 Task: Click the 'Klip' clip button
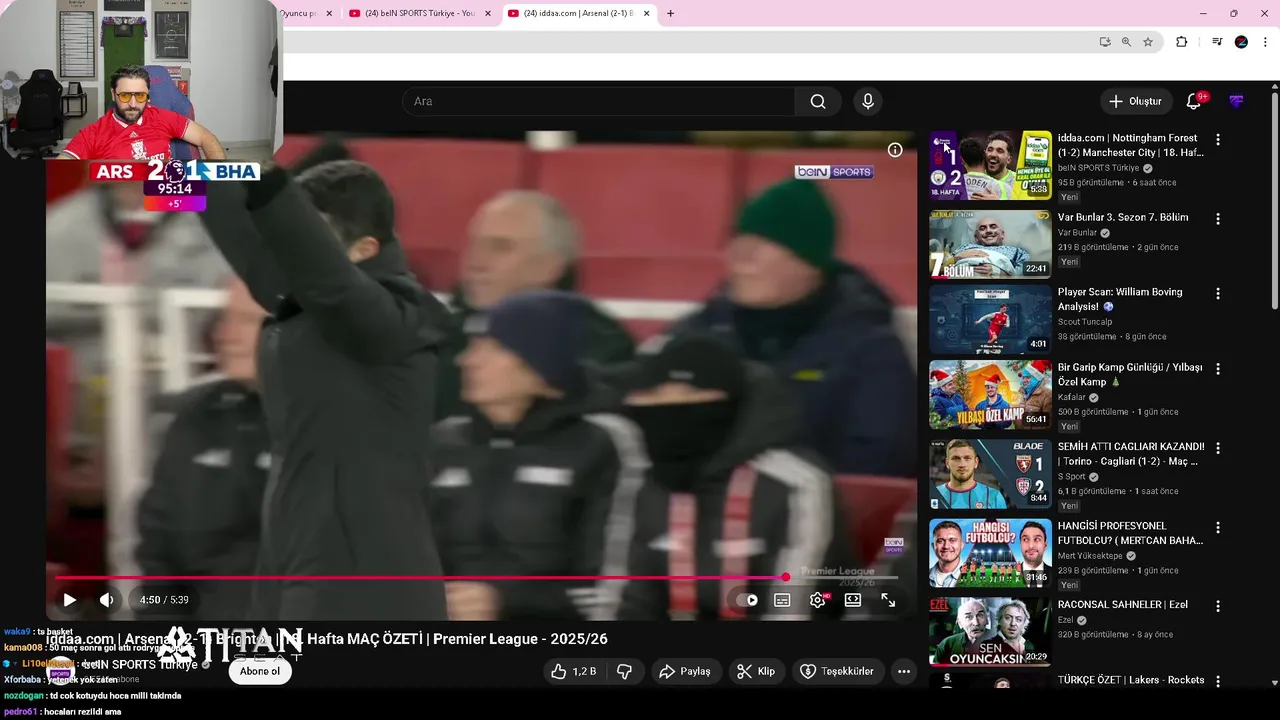tap(756, 672)
